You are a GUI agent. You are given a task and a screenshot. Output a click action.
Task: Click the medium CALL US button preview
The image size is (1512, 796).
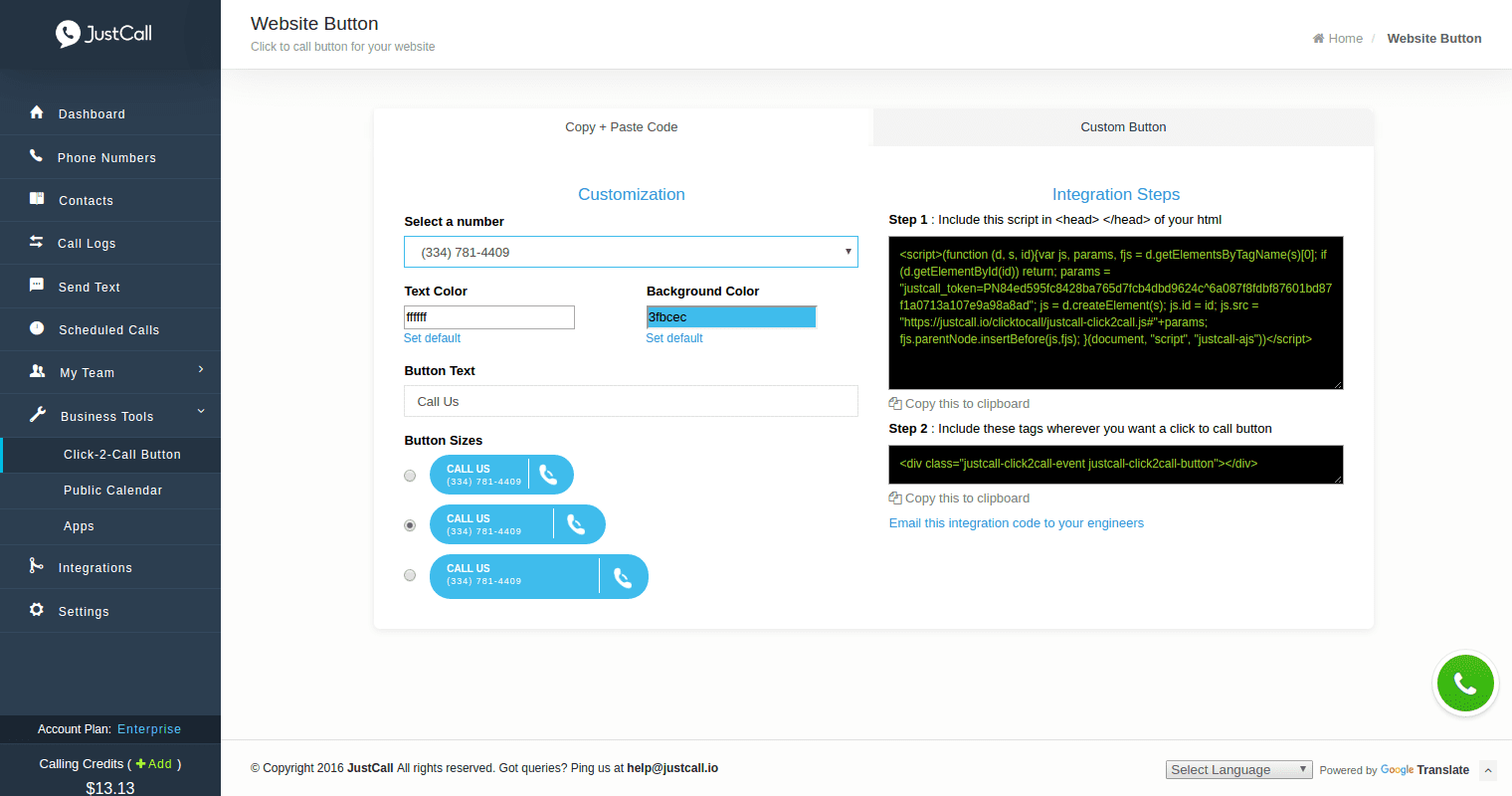click(517, 524)
